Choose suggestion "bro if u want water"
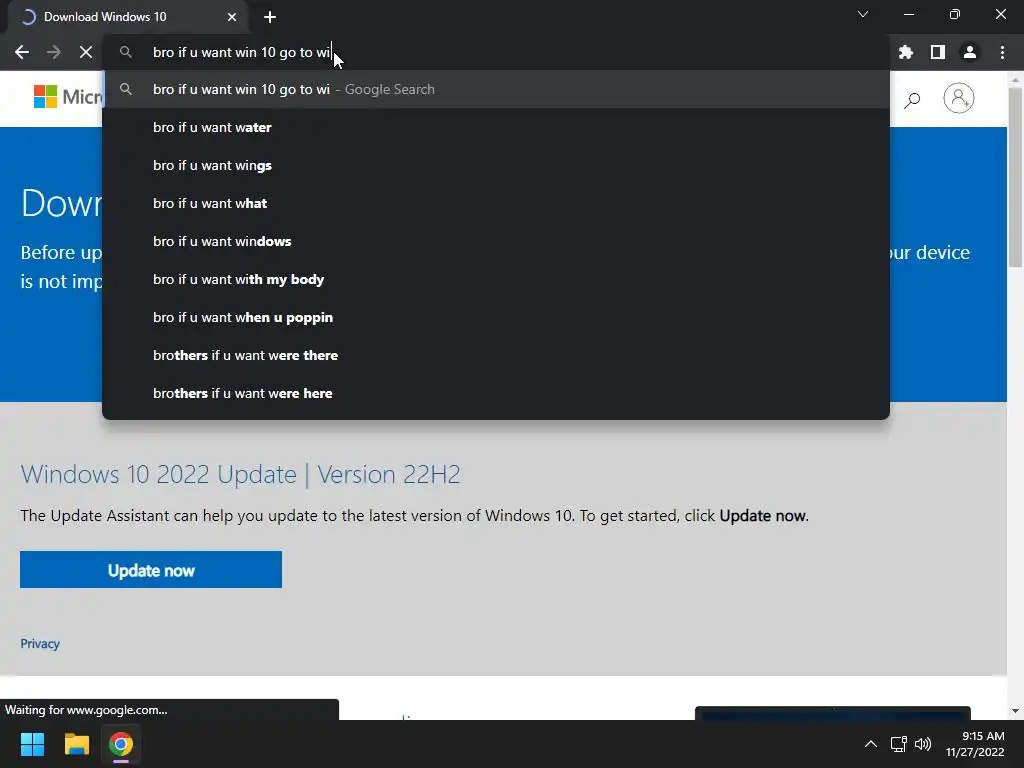Screen dimensions: 1024x768 (496, 127)
